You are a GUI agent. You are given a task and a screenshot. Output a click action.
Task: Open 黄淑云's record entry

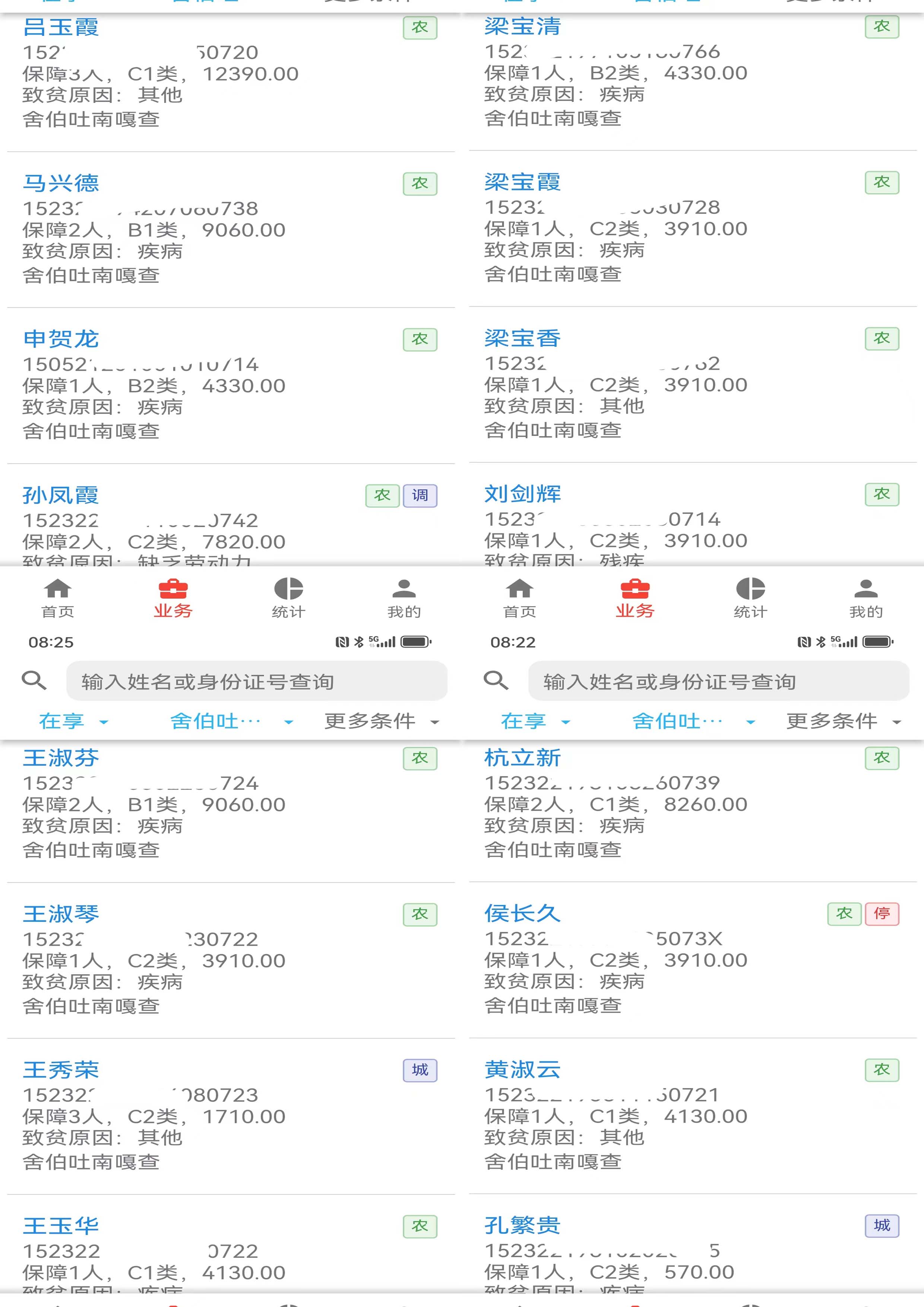coord(693,1116)
